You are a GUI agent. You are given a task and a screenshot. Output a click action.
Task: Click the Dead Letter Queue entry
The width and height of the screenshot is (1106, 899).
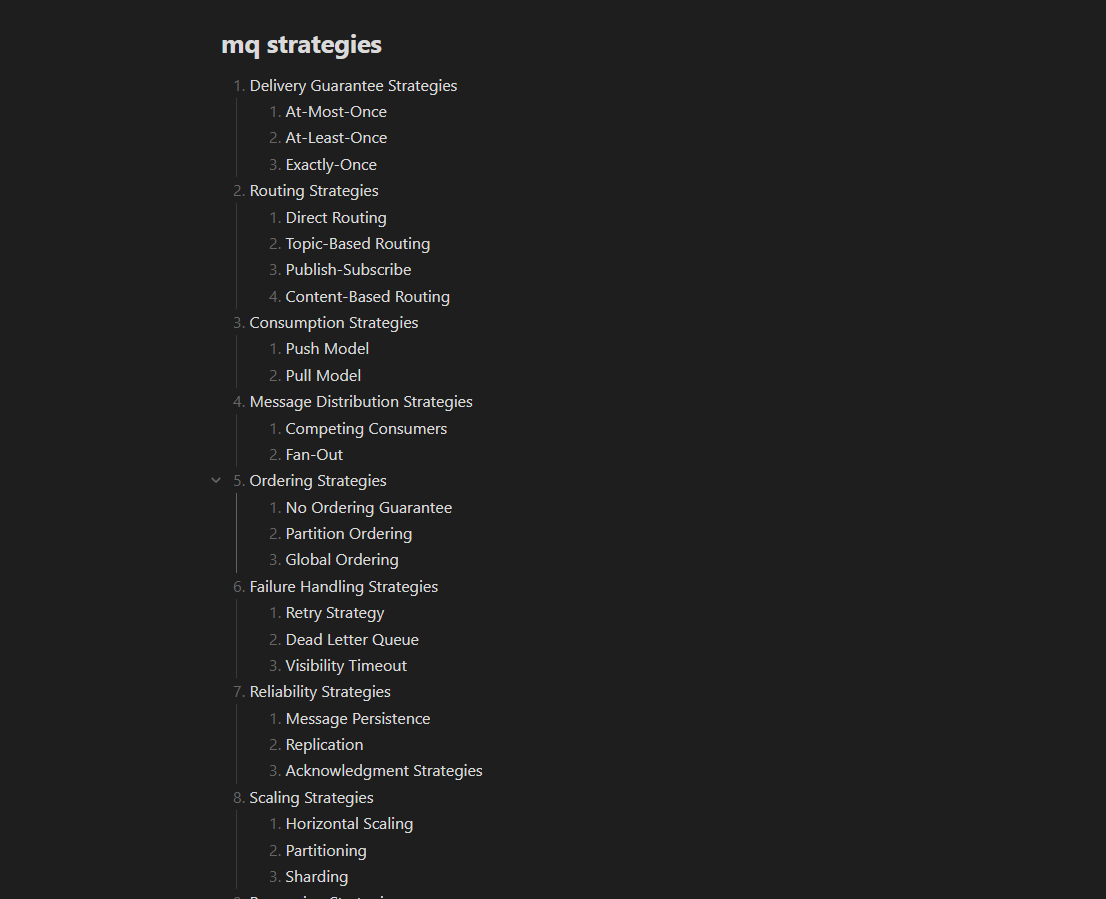352,640
